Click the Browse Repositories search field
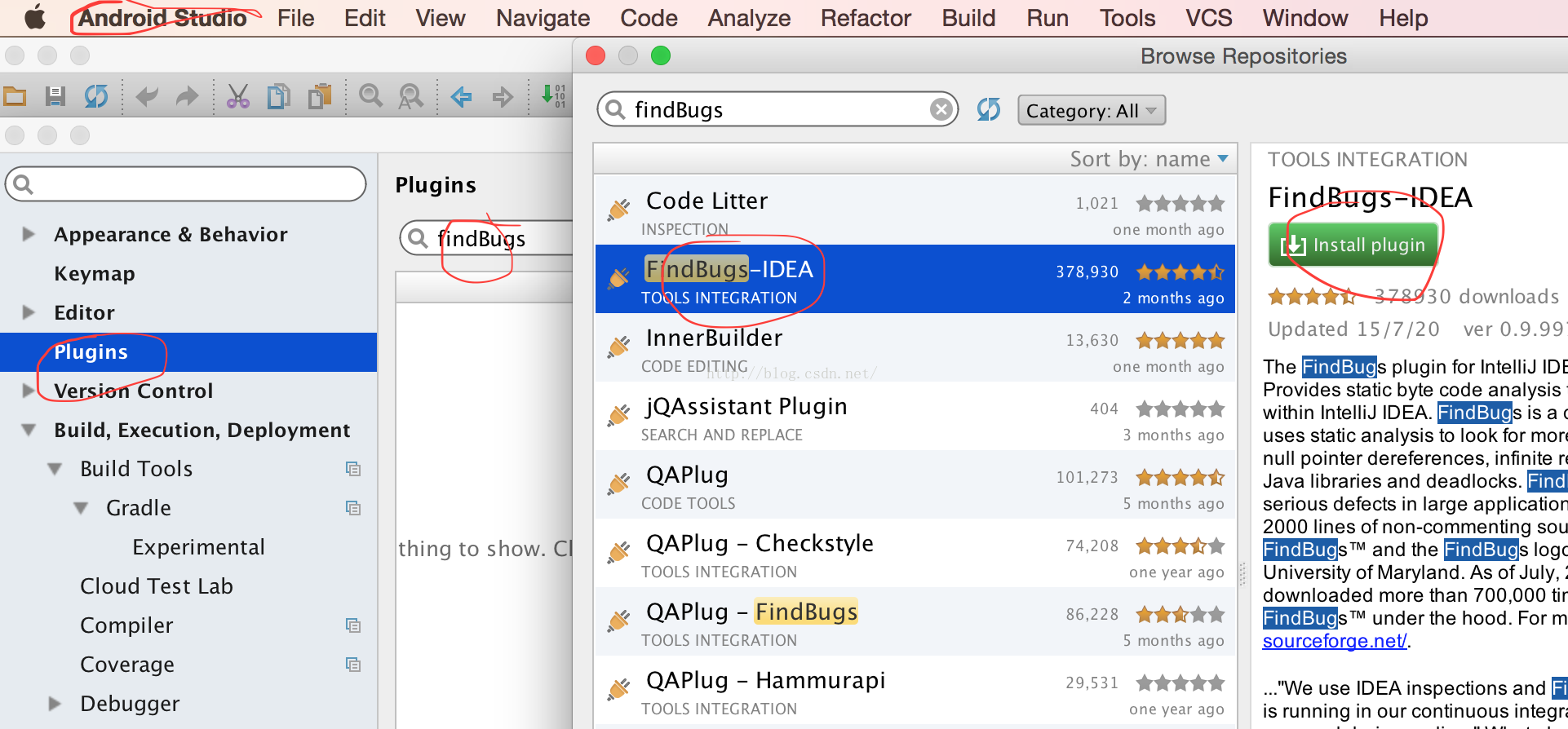The height and width of the screenshot is (729, 1568). pyautogui.click(x=777, y=109)
